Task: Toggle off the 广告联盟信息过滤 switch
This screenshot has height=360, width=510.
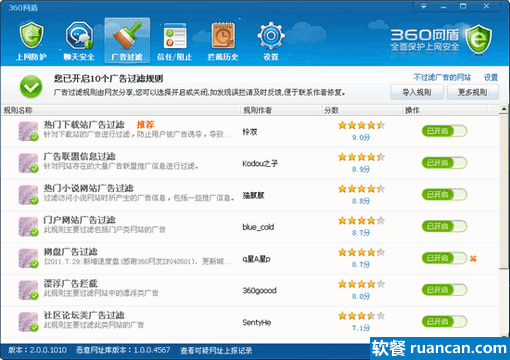Action: tap(444, 163)
